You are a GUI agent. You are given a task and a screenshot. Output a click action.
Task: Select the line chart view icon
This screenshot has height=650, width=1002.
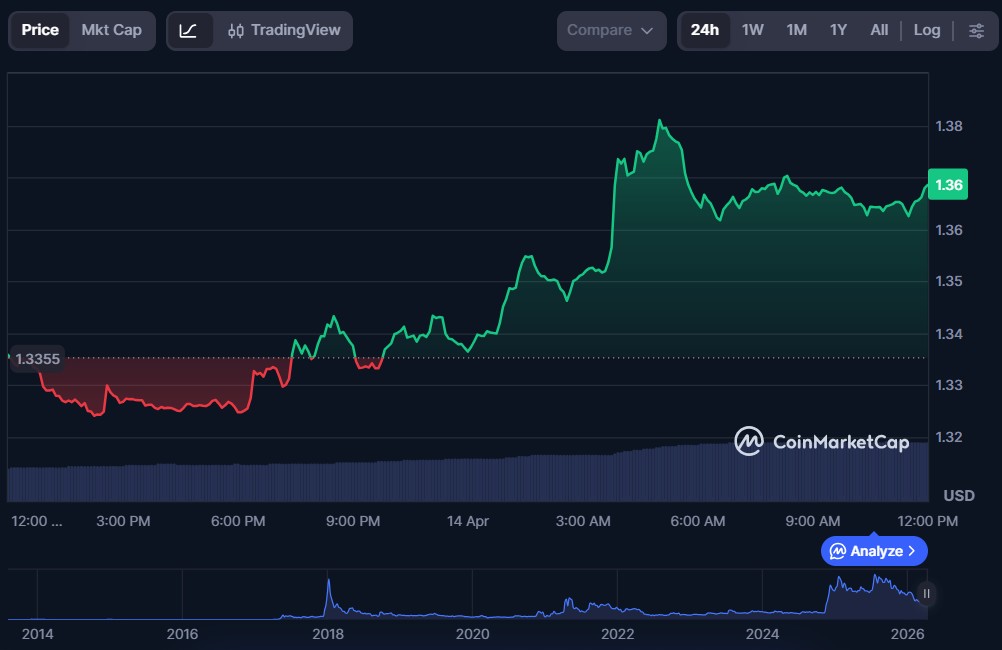[188, 30]
